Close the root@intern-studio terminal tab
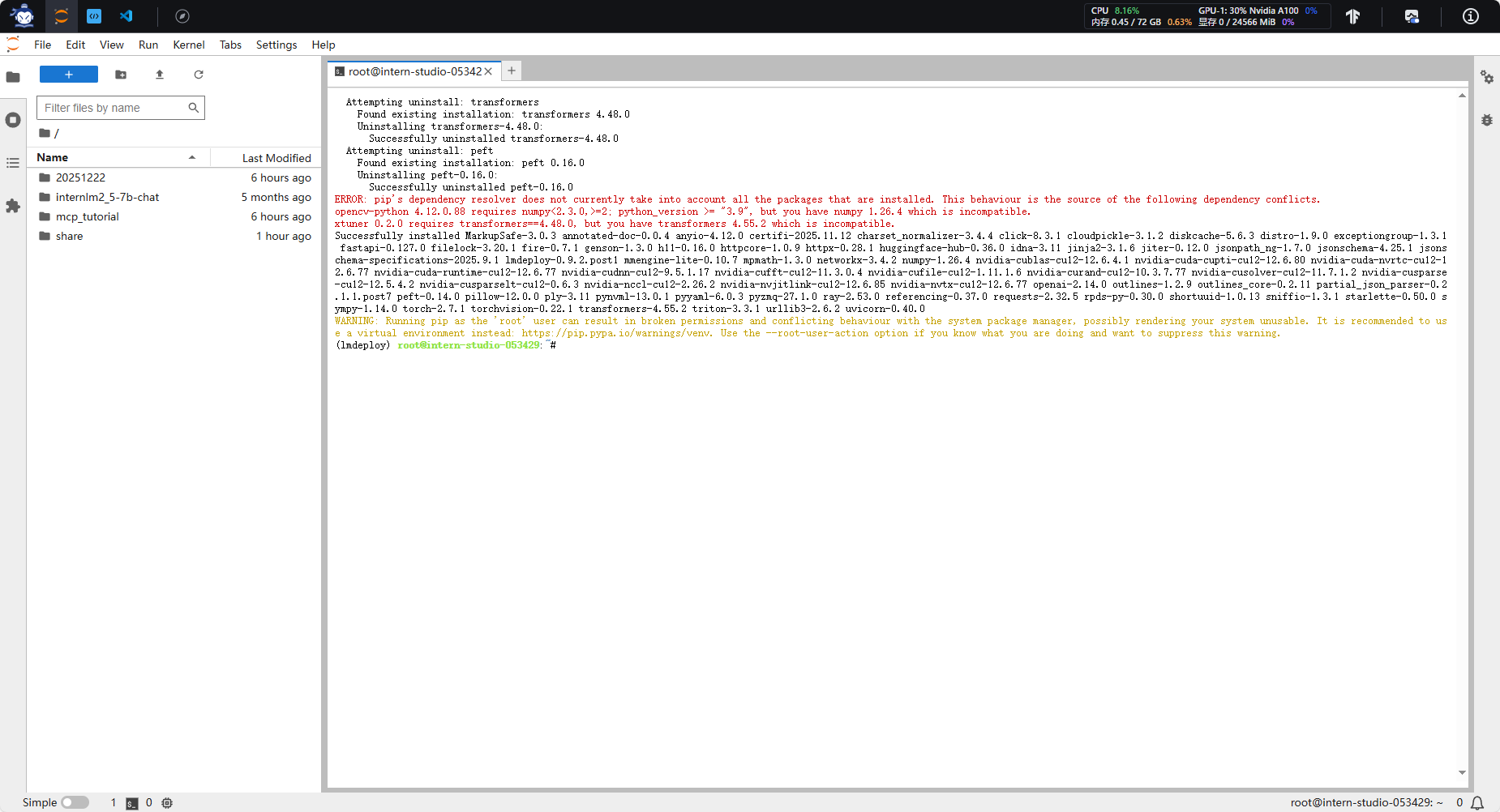 tap(488, 71)
